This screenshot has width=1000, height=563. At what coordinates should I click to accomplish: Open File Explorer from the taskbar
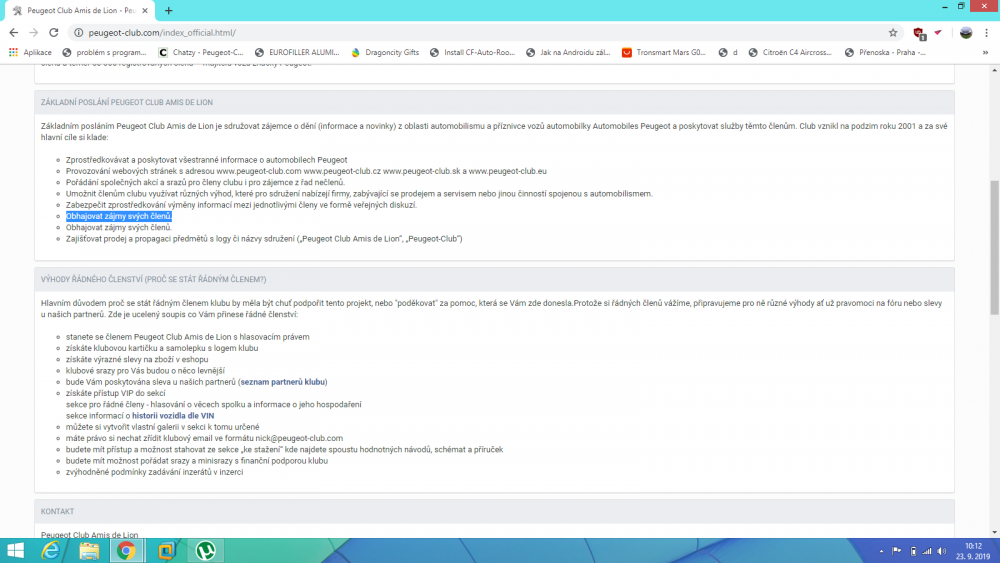[x=89, y=550]
